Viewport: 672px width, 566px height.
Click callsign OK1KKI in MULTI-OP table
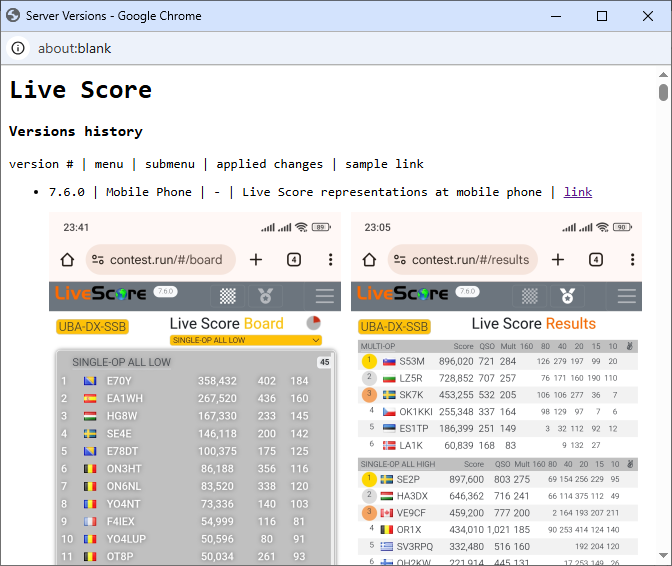(x=416, y=412)
